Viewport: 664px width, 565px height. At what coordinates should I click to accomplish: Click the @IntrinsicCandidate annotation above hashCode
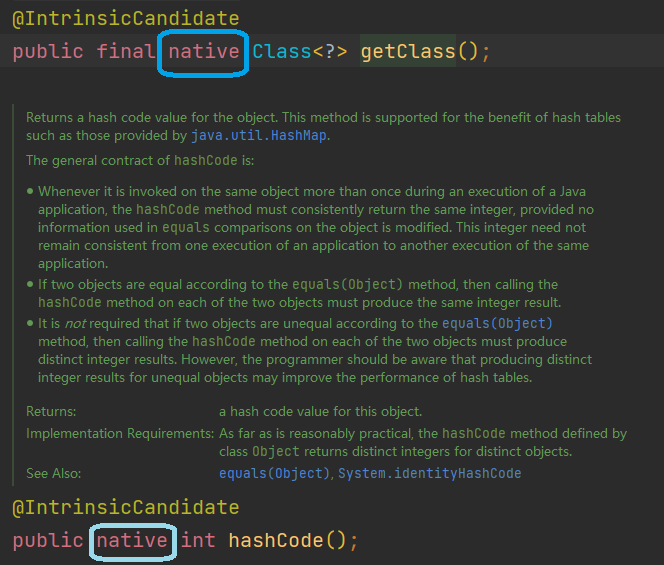click(x=126, y=507)
